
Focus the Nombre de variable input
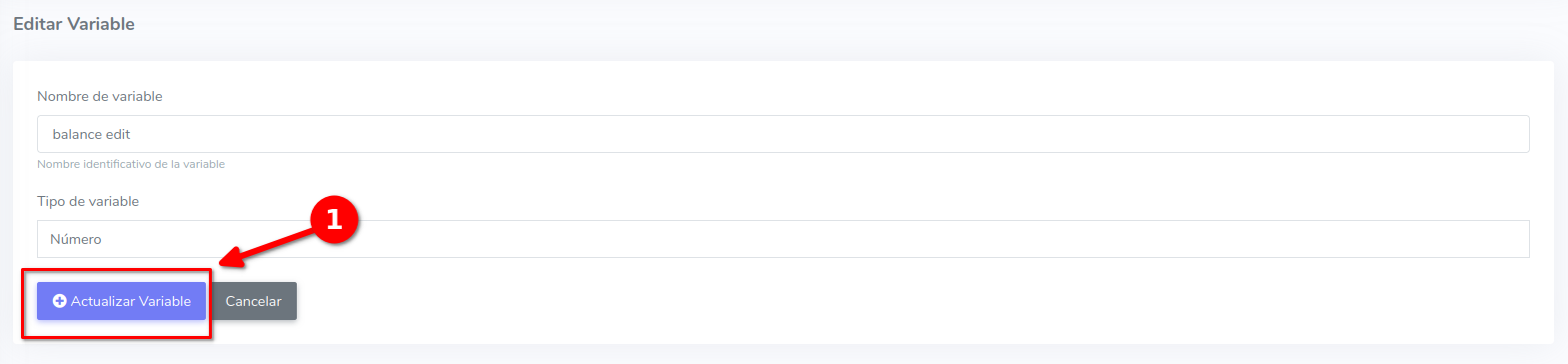pyautogui.click(x=783, y=134)
